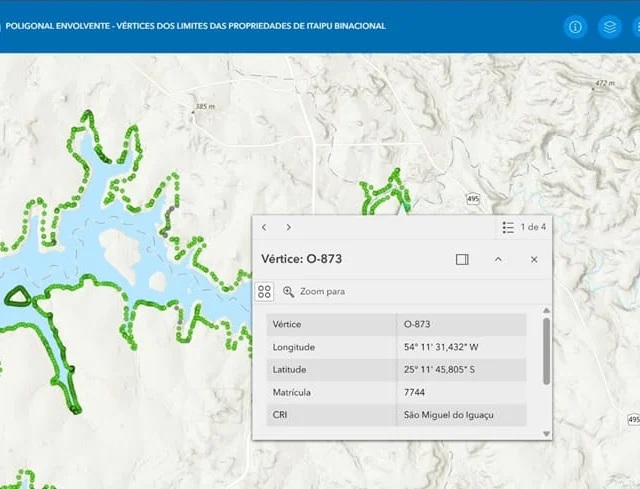The height and width of the screenshot is (489, 640).
Task: Dock the Vértice O-873 popup
Action: click(462, 259)
